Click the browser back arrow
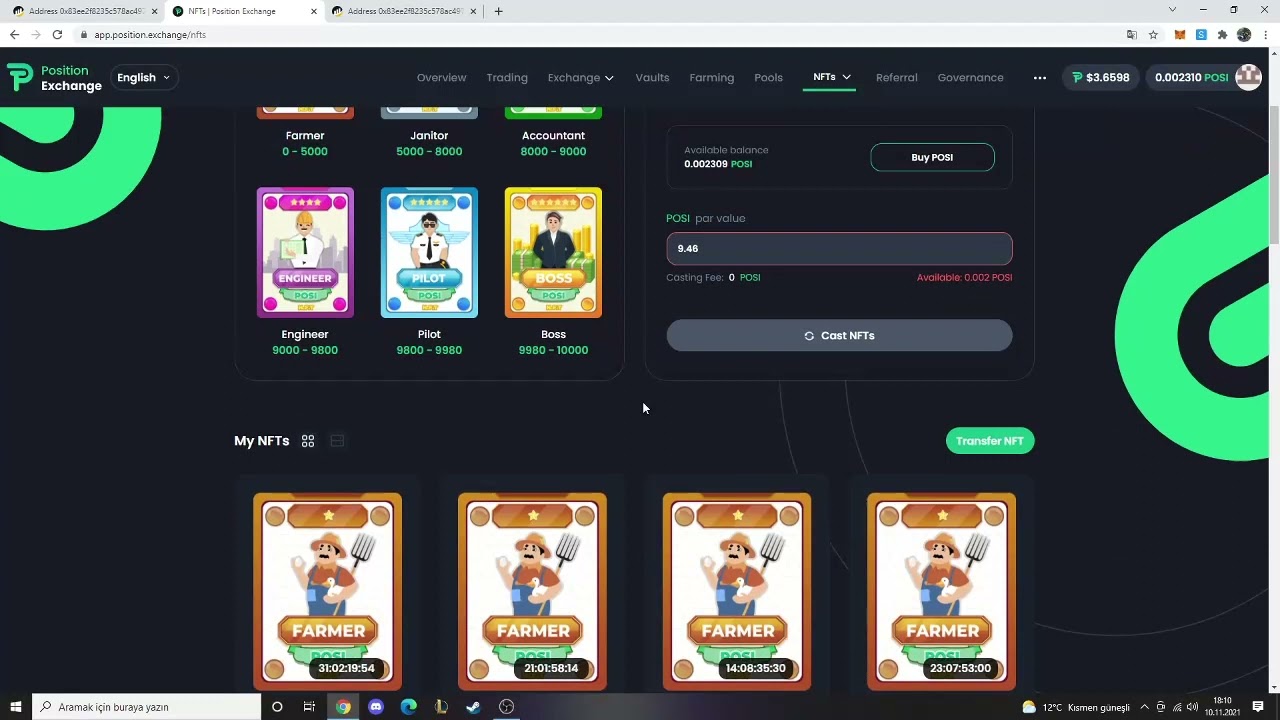The height and width of the screenshot is (720, 1280). 14,34
